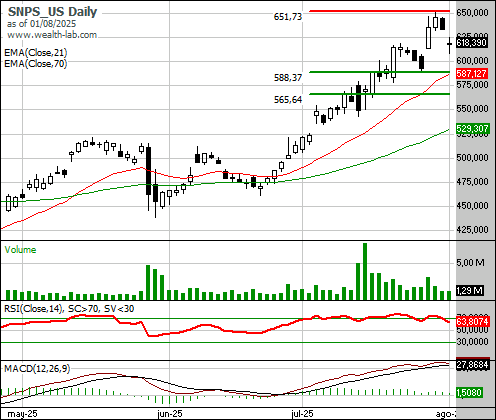Image resolution: width=496 pixels, height=420 pixels.
Task: Click the MACD(12,26,9) pane label
Action: (37, 369)
